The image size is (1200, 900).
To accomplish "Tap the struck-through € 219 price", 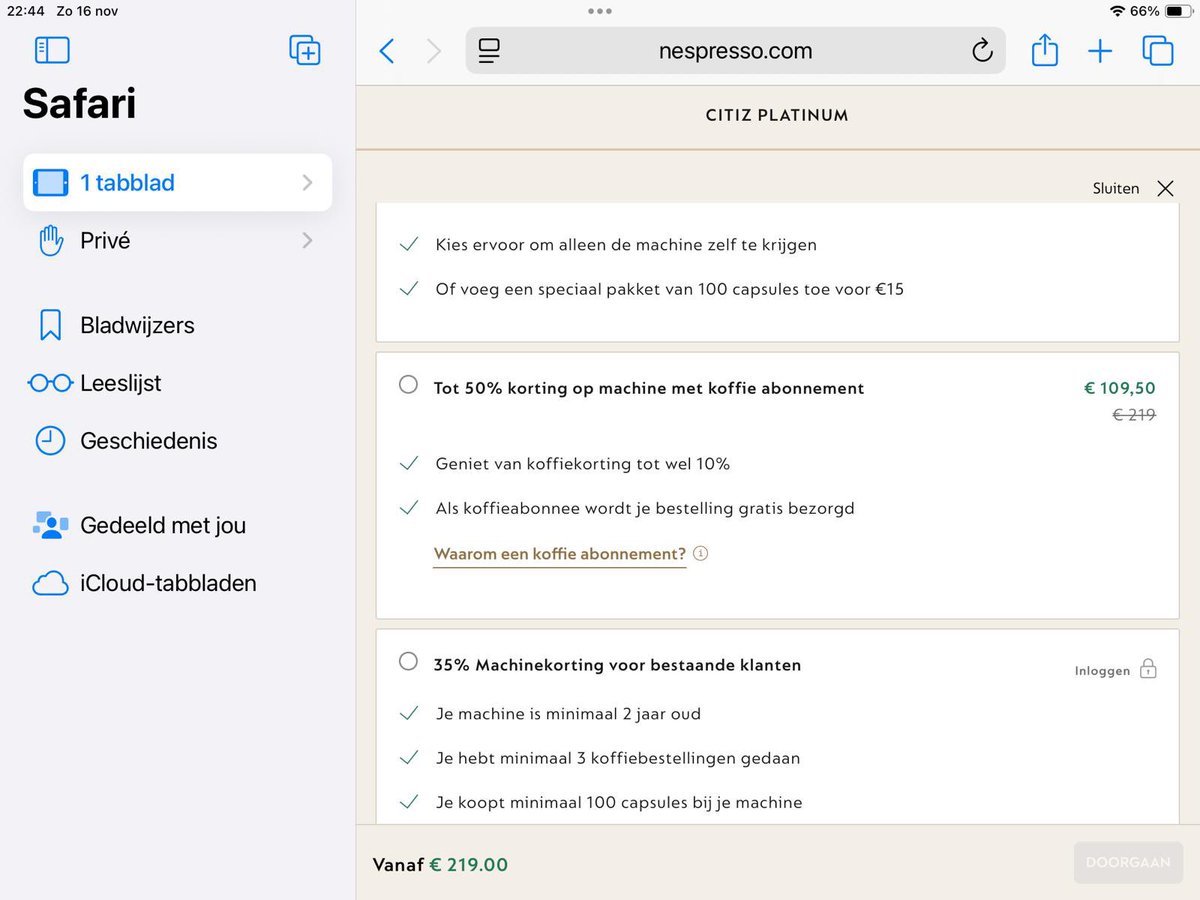I will [x=1134, y=414].
